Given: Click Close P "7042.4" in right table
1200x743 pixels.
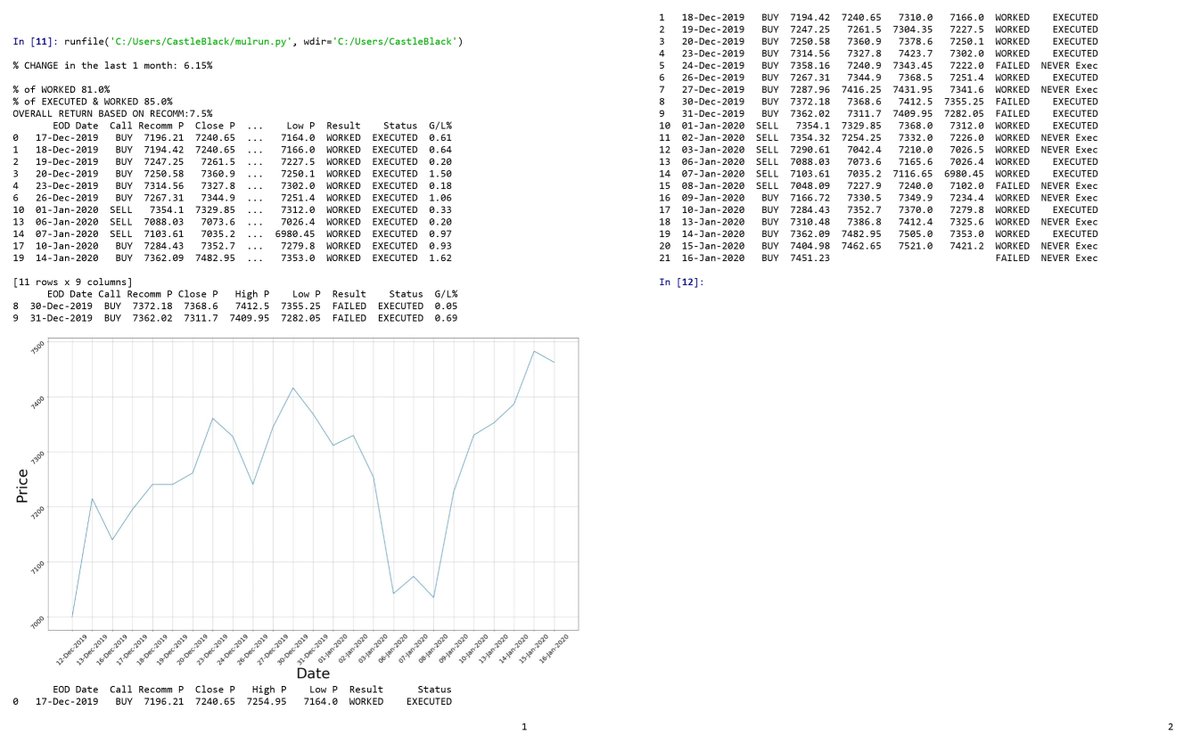Looking at the screenshot, I should pos(862,150).
